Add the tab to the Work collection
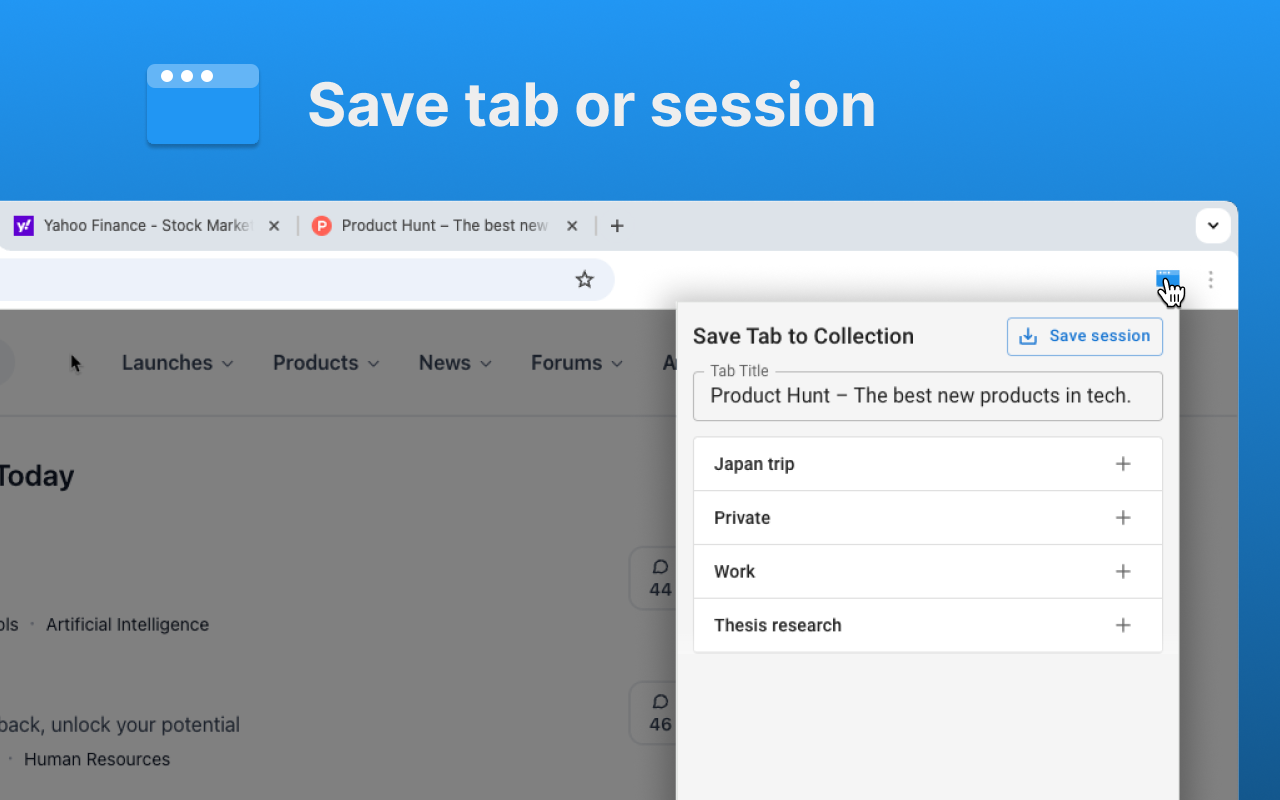The image size is (1280, 800). tap(1123, 571)
